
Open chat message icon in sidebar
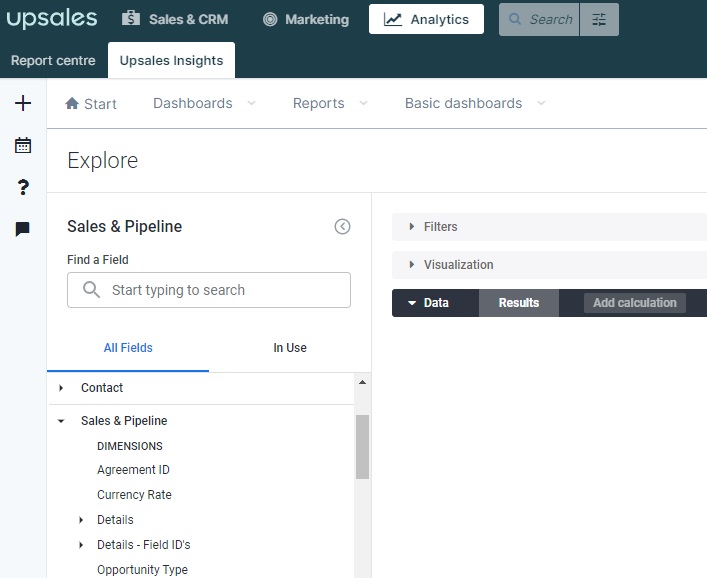tap(23, 229)
